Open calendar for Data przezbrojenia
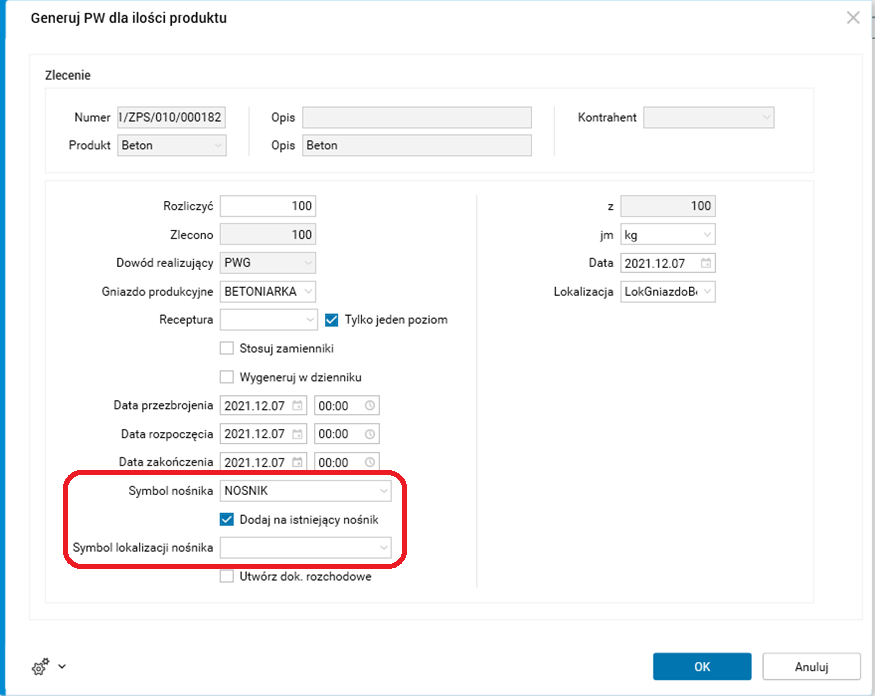 pos(298,406)
